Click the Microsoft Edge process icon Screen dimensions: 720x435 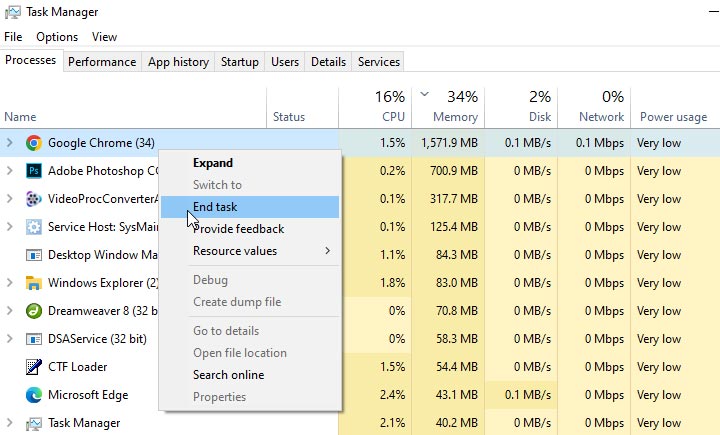pos(34,395)
